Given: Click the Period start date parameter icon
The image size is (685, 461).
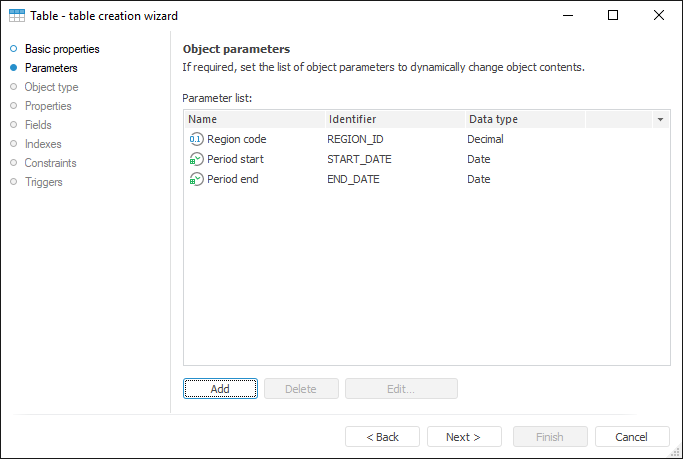Looking at the screenshot, I should [196, 159].
